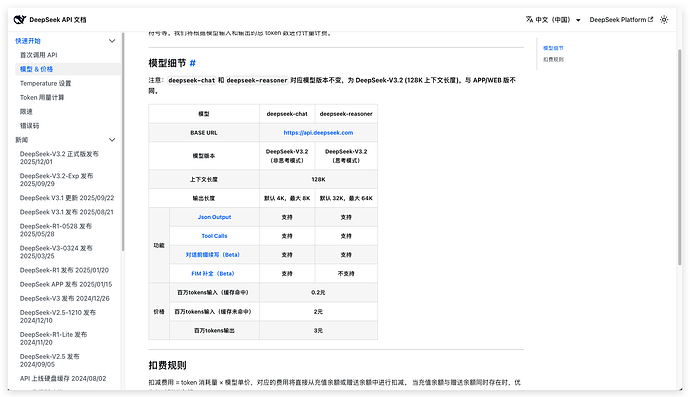Image resolution: width=690 pixels, height=397 pixels.
Task: Open Temperature 设置 sidebar page
Action: click(45, 83)
